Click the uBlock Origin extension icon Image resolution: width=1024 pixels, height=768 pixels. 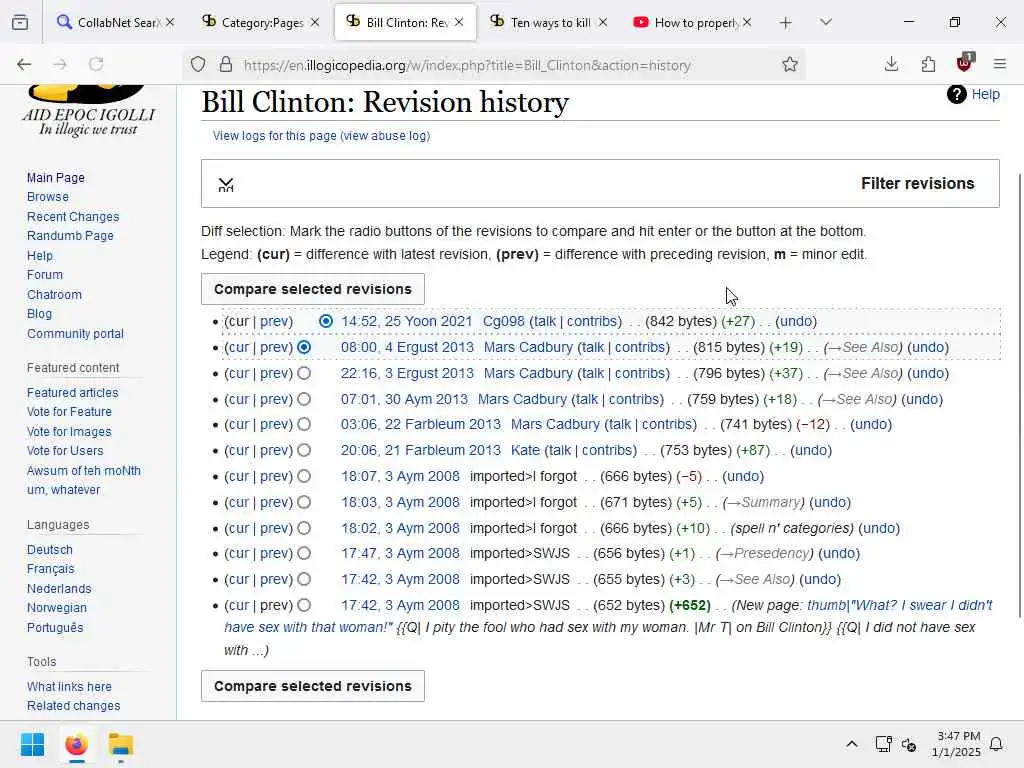pyautogui.click(x=965, y=63)
